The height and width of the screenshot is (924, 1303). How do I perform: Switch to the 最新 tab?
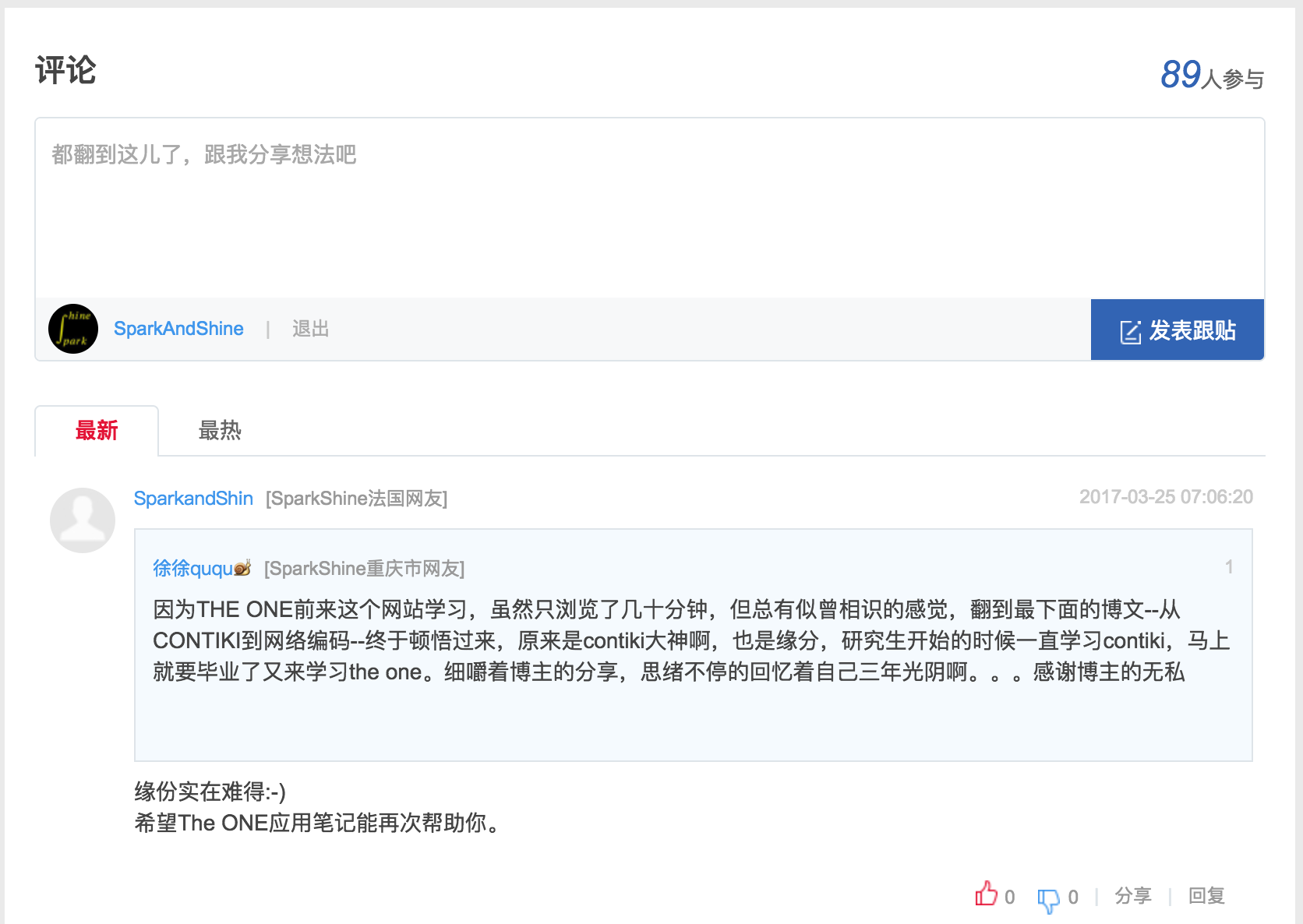click(96, 430)
